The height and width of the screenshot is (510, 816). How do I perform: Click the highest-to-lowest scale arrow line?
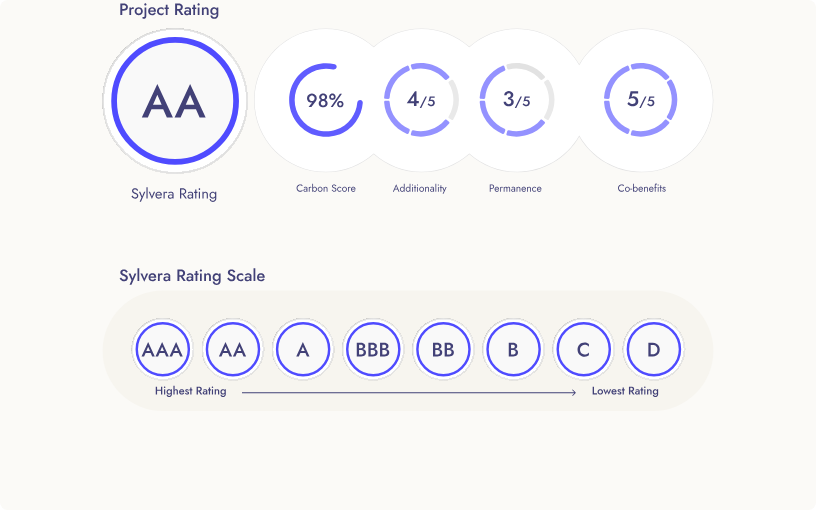tap(408, 393)
